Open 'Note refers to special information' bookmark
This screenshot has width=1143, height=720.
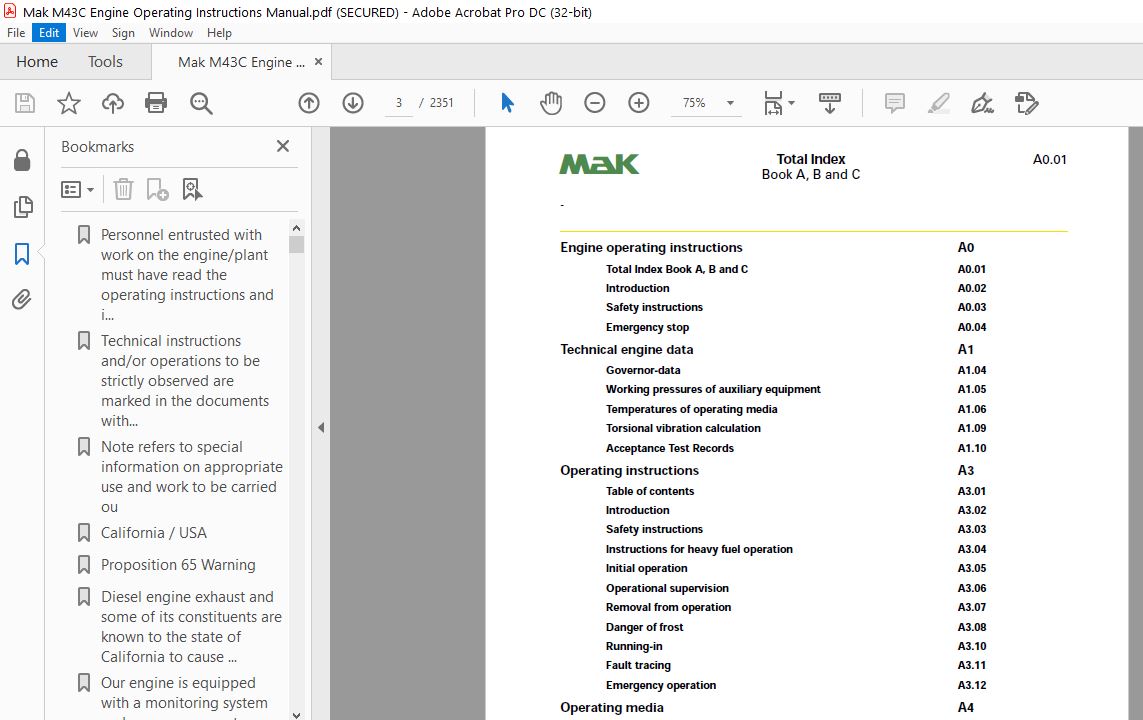point(191,477)
